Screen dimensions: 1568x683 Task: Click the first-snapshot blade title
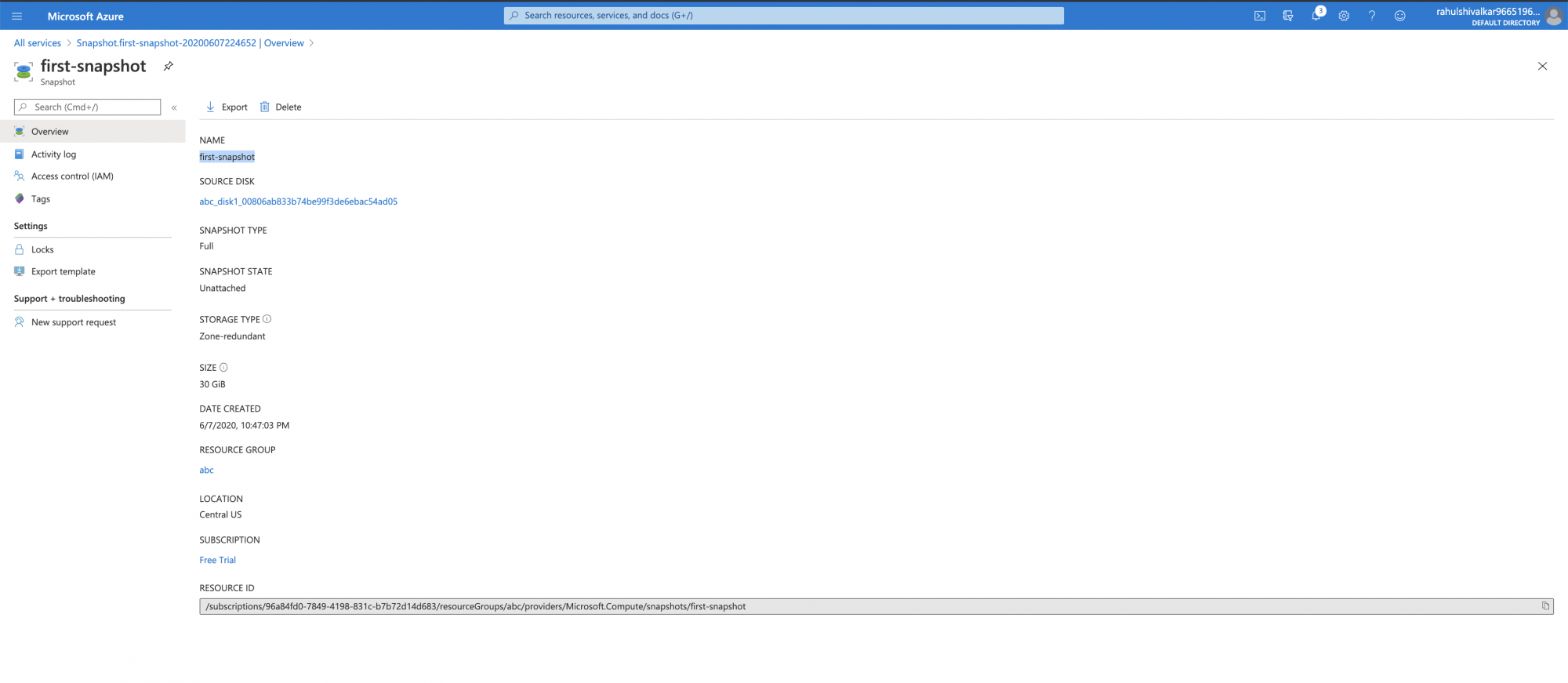point(93,67)
